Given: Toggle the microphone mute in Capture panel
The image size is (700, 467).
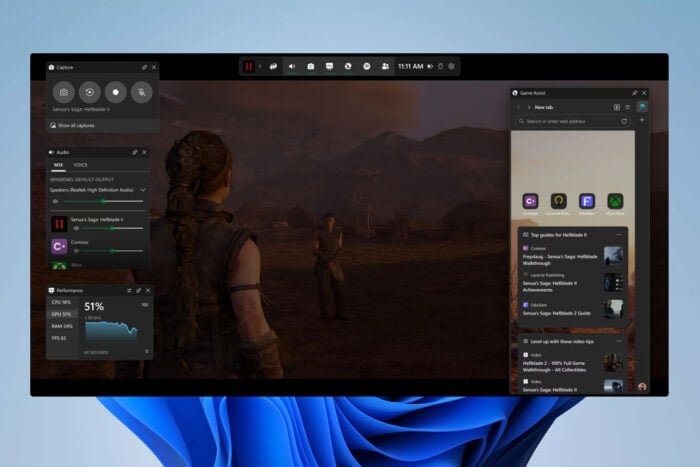Looking at the screenshot, I should coord(142,92).
